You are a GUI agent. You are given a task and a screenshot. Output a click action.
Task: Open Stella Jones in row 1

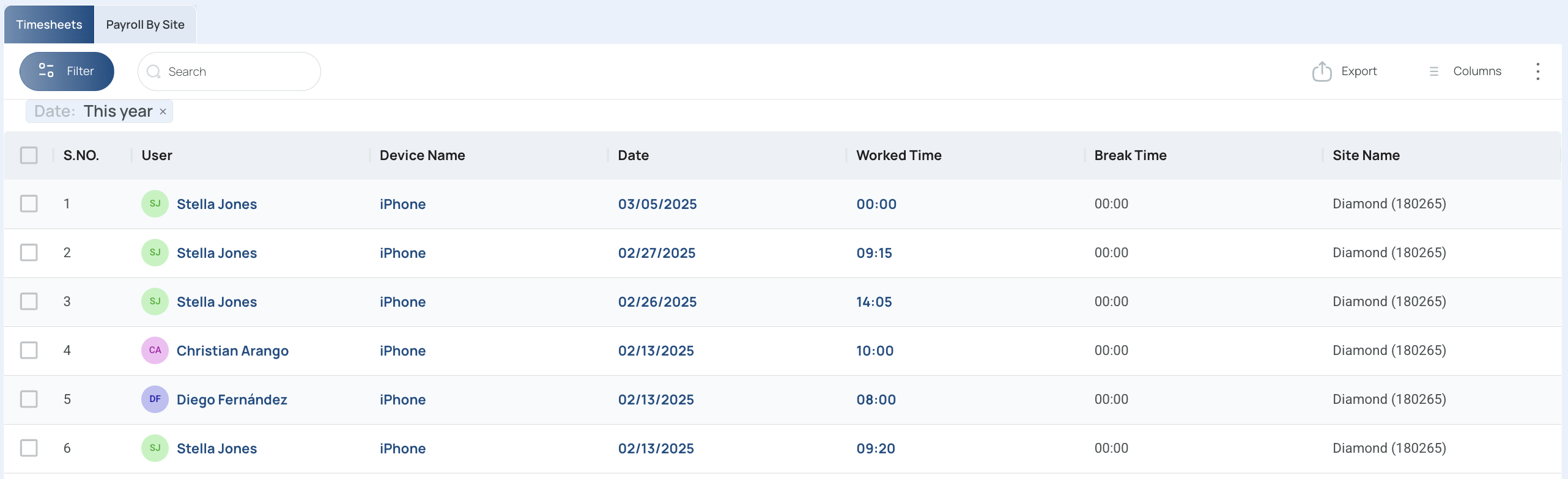(x=216, y=204)
